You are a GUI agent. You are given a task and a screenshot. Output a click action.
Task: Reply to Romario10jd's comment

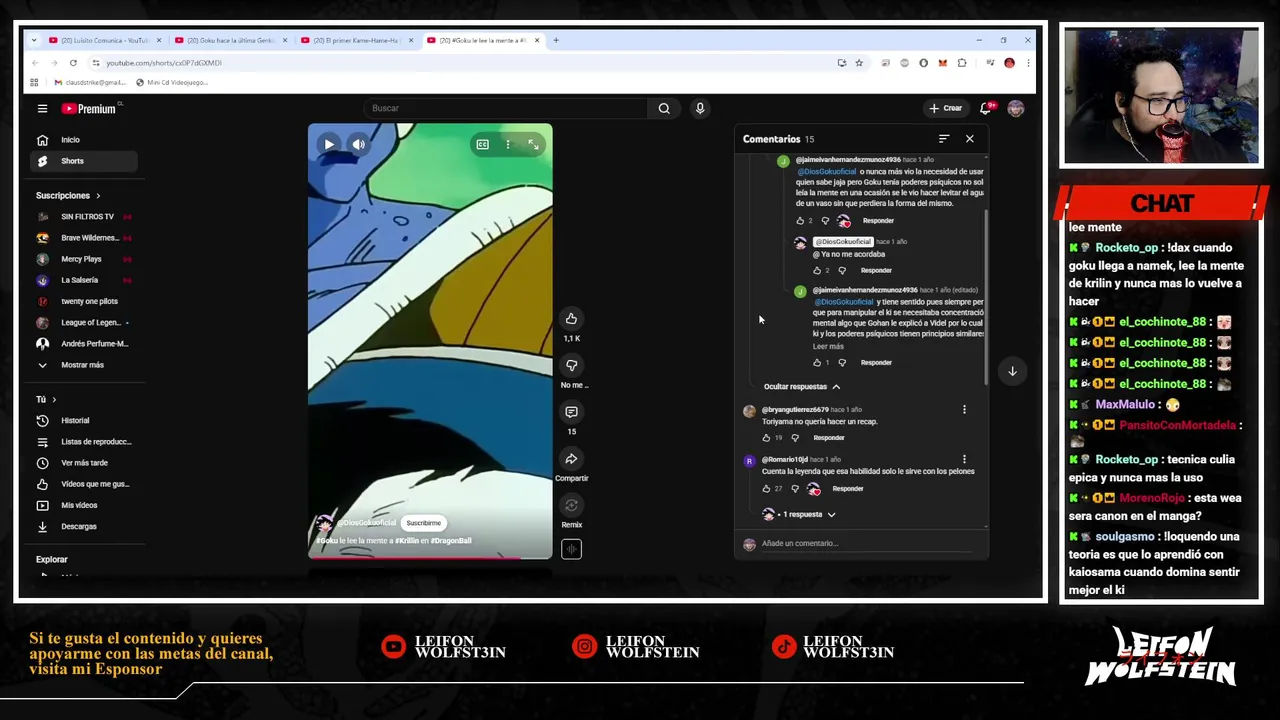[x=848, y=489]
